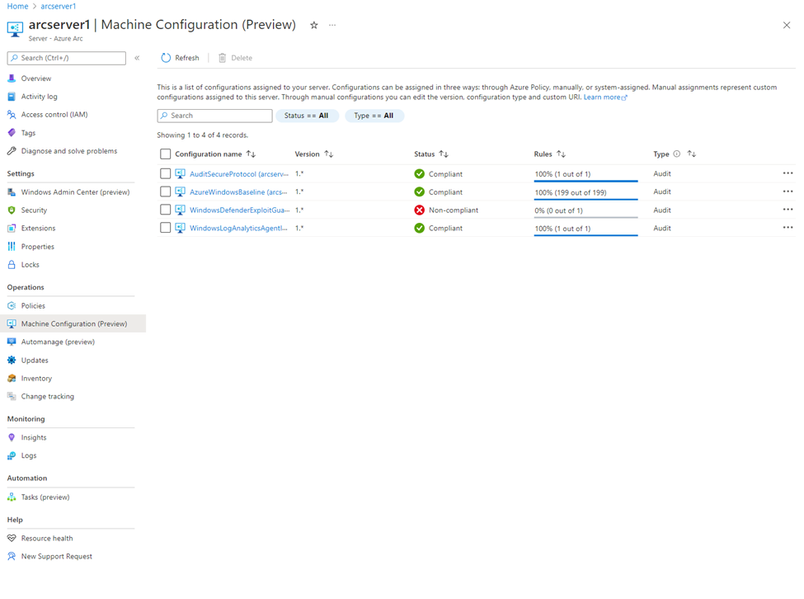This screenshot has width=804, height=599.
Task: Open AzureWindowsBaseline configuration link
Action: [238, 192]
